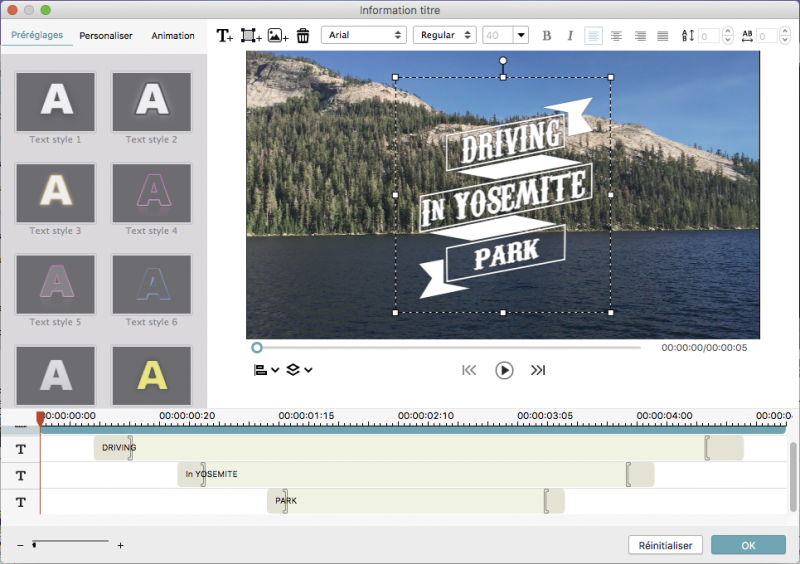Justify the text
This screenshot has height=564, width=800.
(663, 36)
